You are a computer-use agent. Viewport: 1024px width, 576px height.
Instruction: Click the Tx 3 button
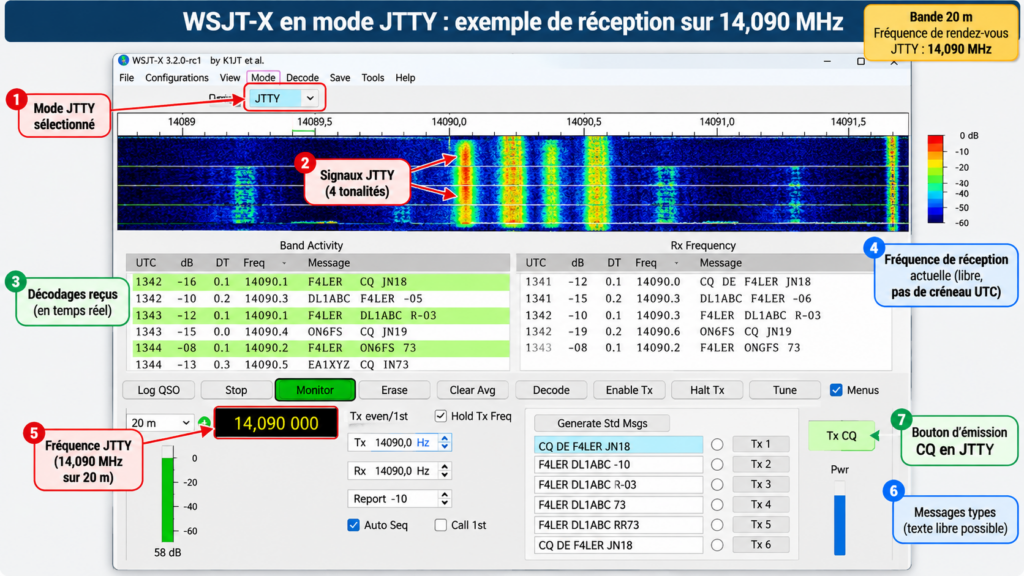pos(760,484)
